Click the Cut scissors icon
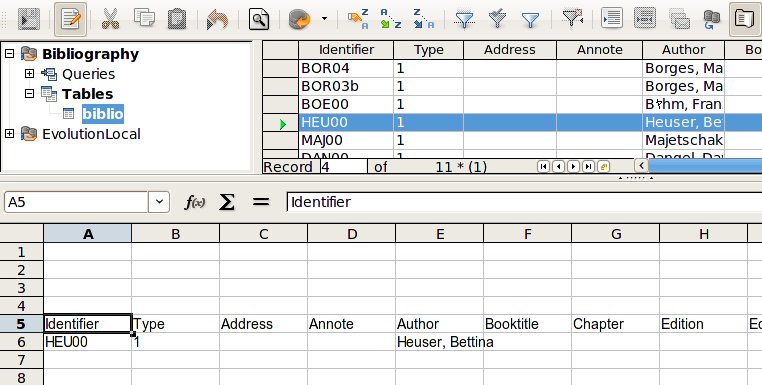 coord(111,19)
